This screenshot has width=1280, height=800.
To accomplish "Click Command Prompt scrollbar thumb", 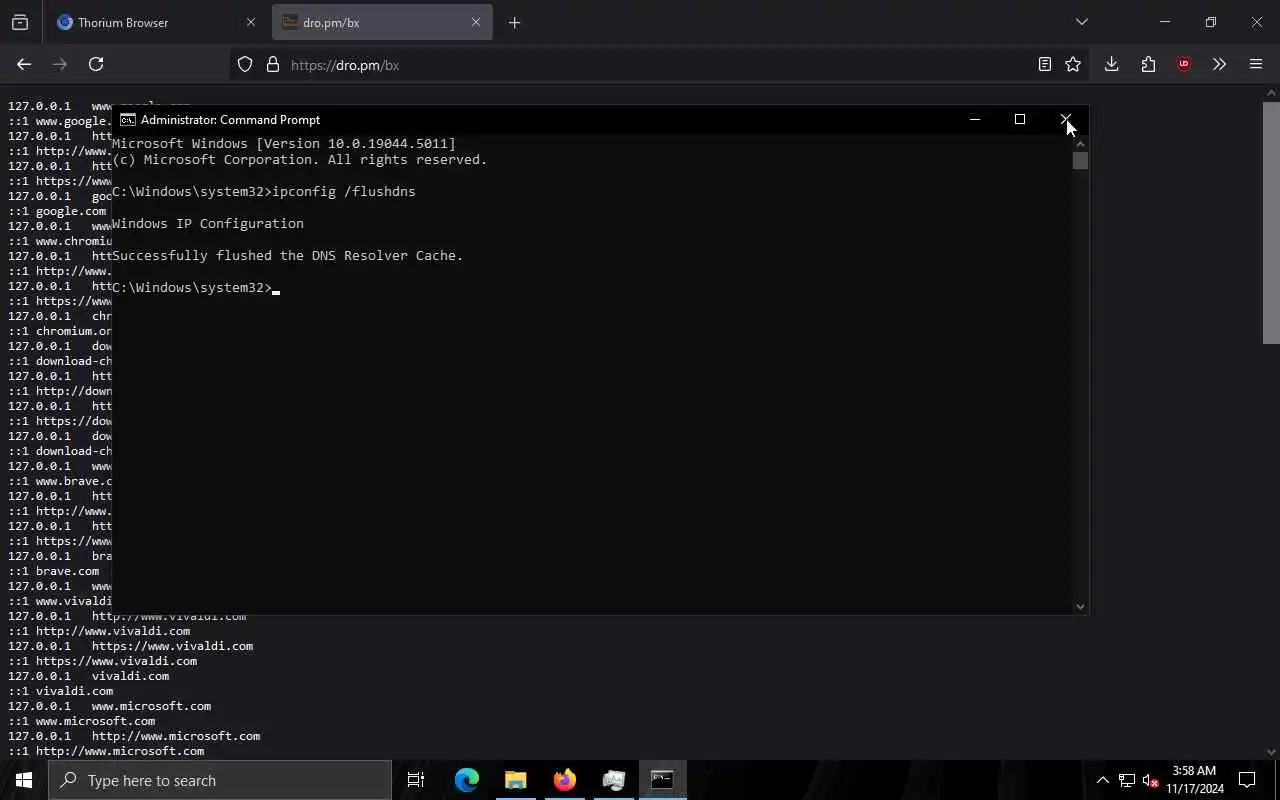I will [1080, 161].
